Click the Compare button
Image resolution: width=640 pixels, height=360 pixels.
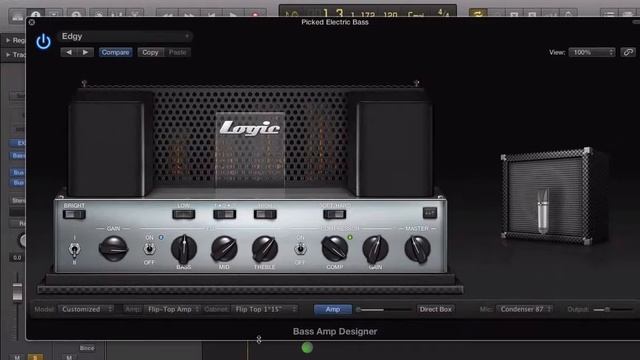pos(116,52)
